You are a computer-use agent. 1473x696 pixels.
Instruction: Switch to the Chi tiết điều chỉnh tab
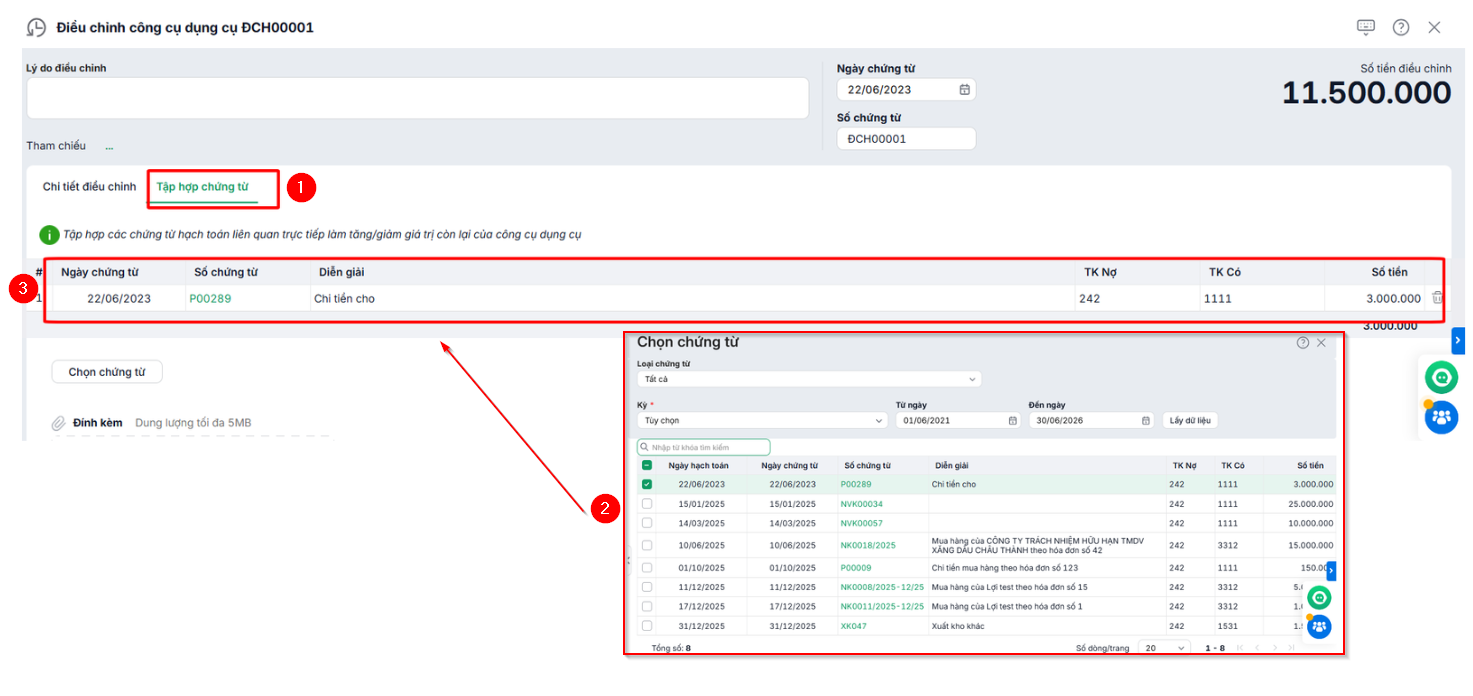89,187
